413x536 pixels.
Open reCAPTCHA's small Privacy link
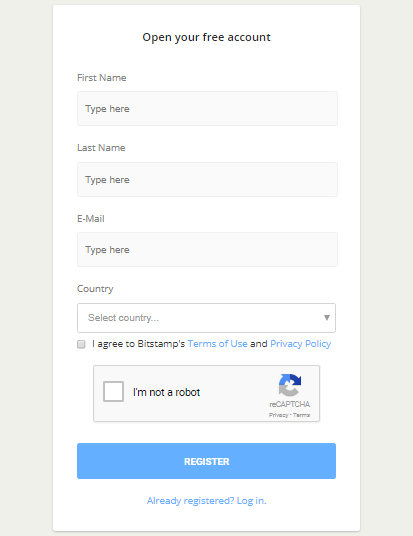tap(278, 415)
